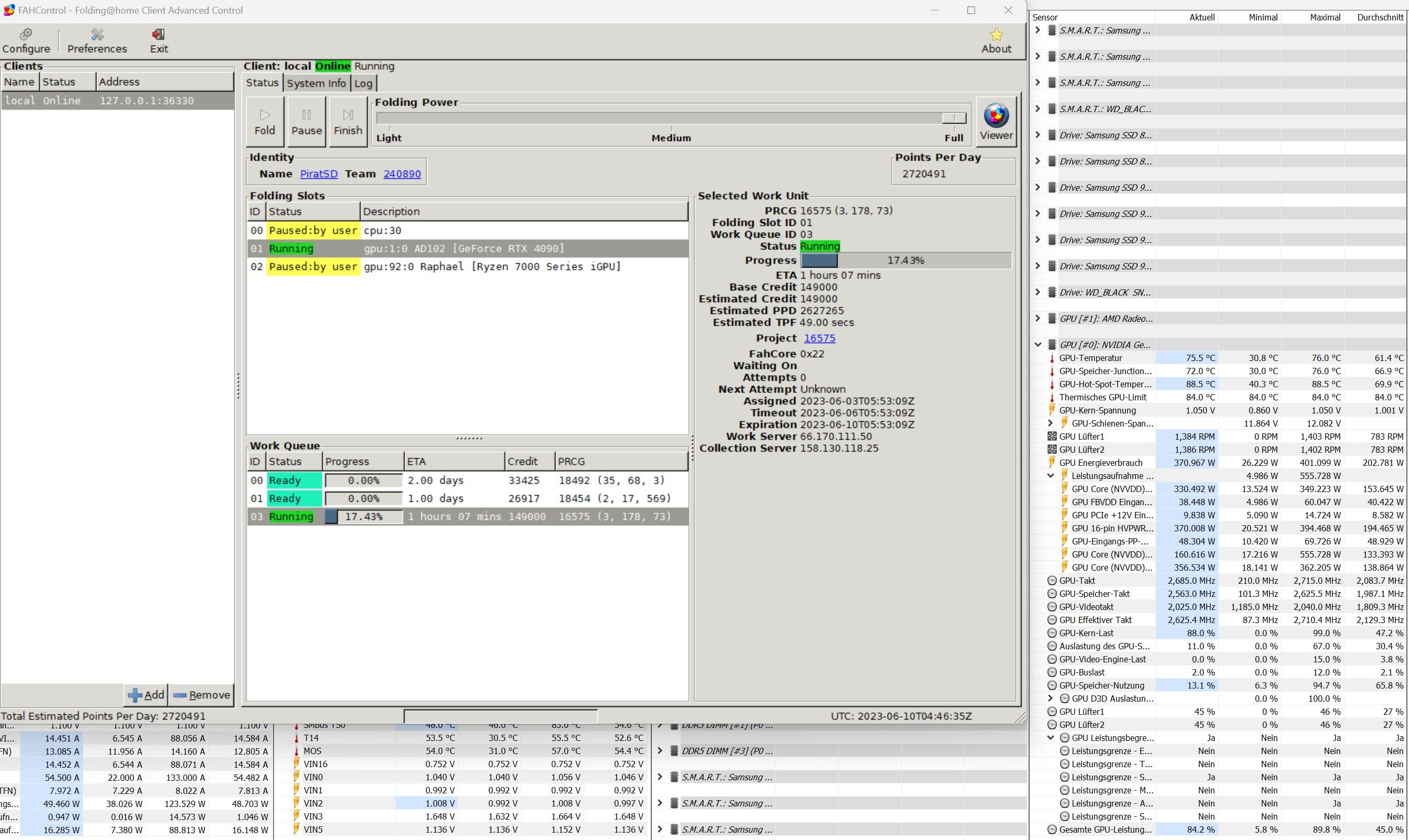Pause folding with the Pause button
This screenshot has width=1409, height=840.
(306, 121)
